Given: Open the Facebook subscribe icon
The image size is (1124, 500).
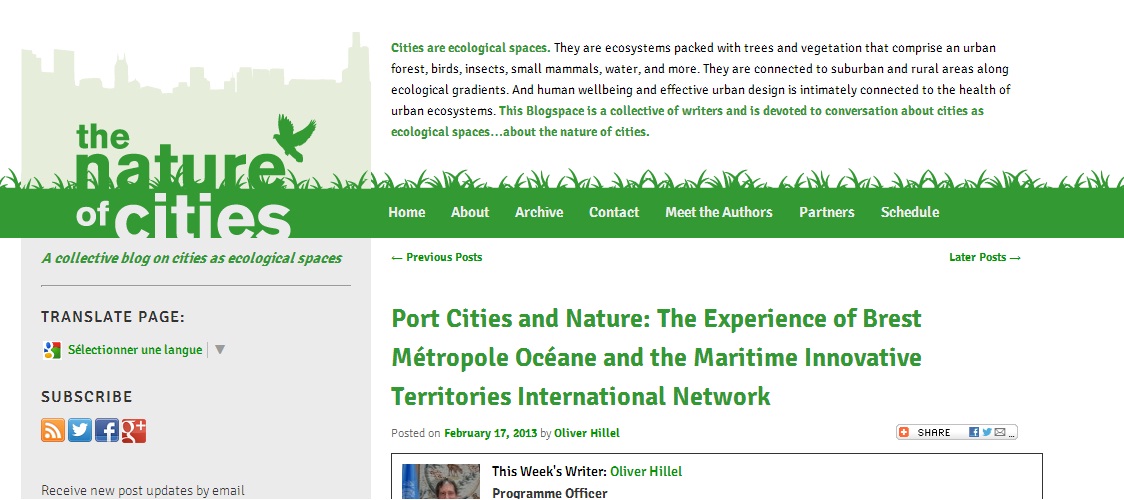Looking at the screenshot, I should tap(107, 431).
